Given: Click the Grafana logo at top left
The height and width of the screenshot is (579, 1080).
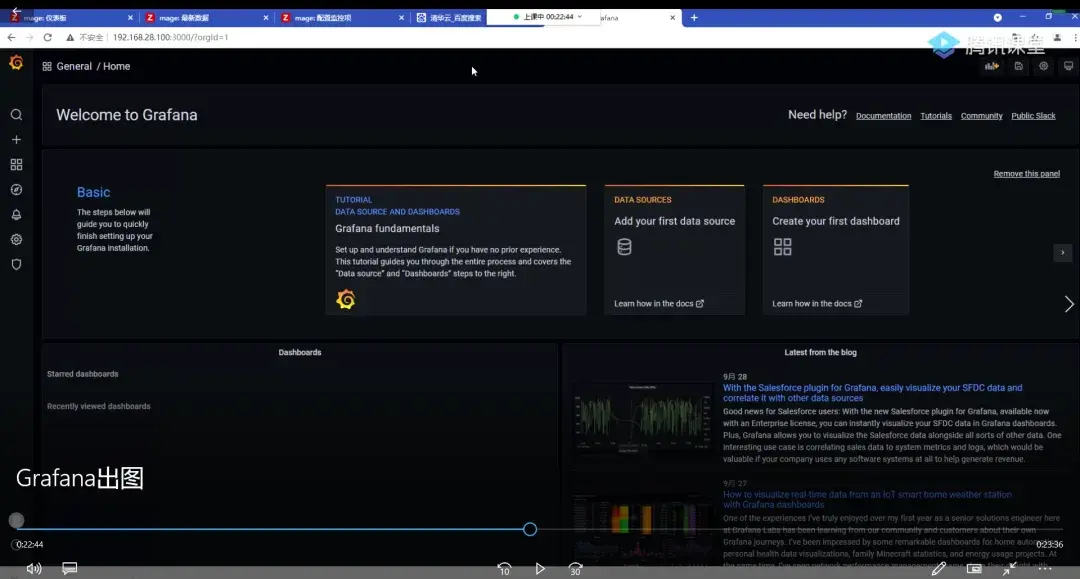Looking at the screenshot, I should [x=16, y=62].
